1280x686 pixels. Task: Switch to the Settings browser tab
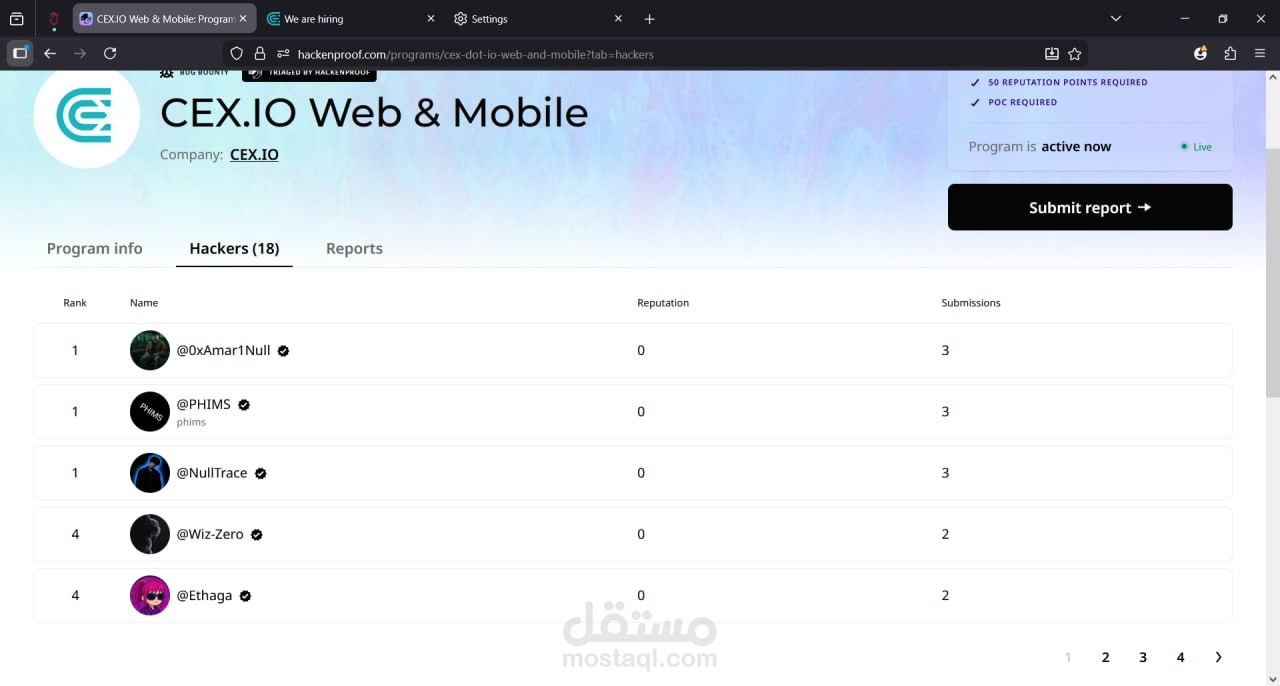click(538, 19)
